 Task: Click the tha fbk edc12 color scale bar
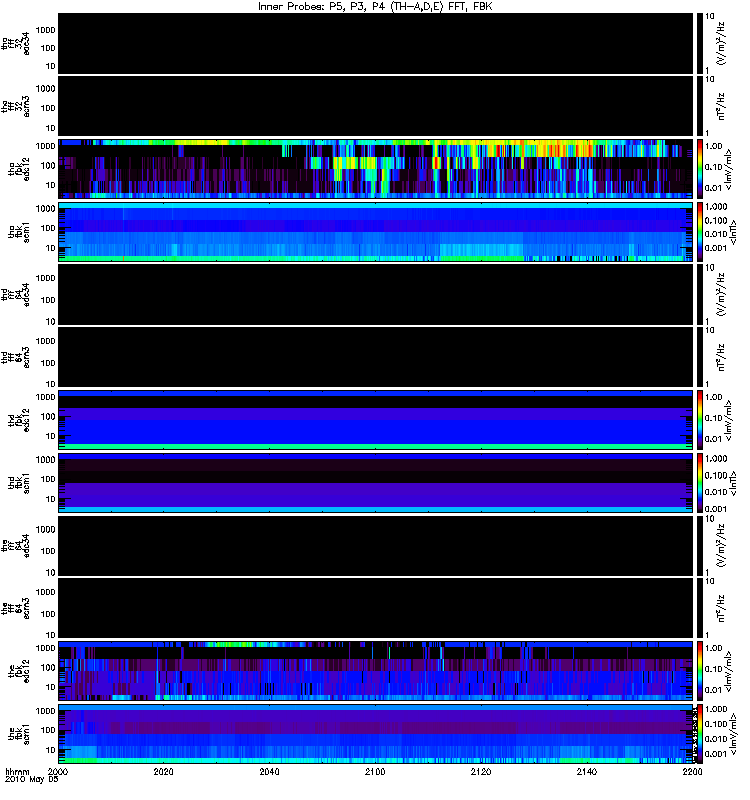[700, 168]
